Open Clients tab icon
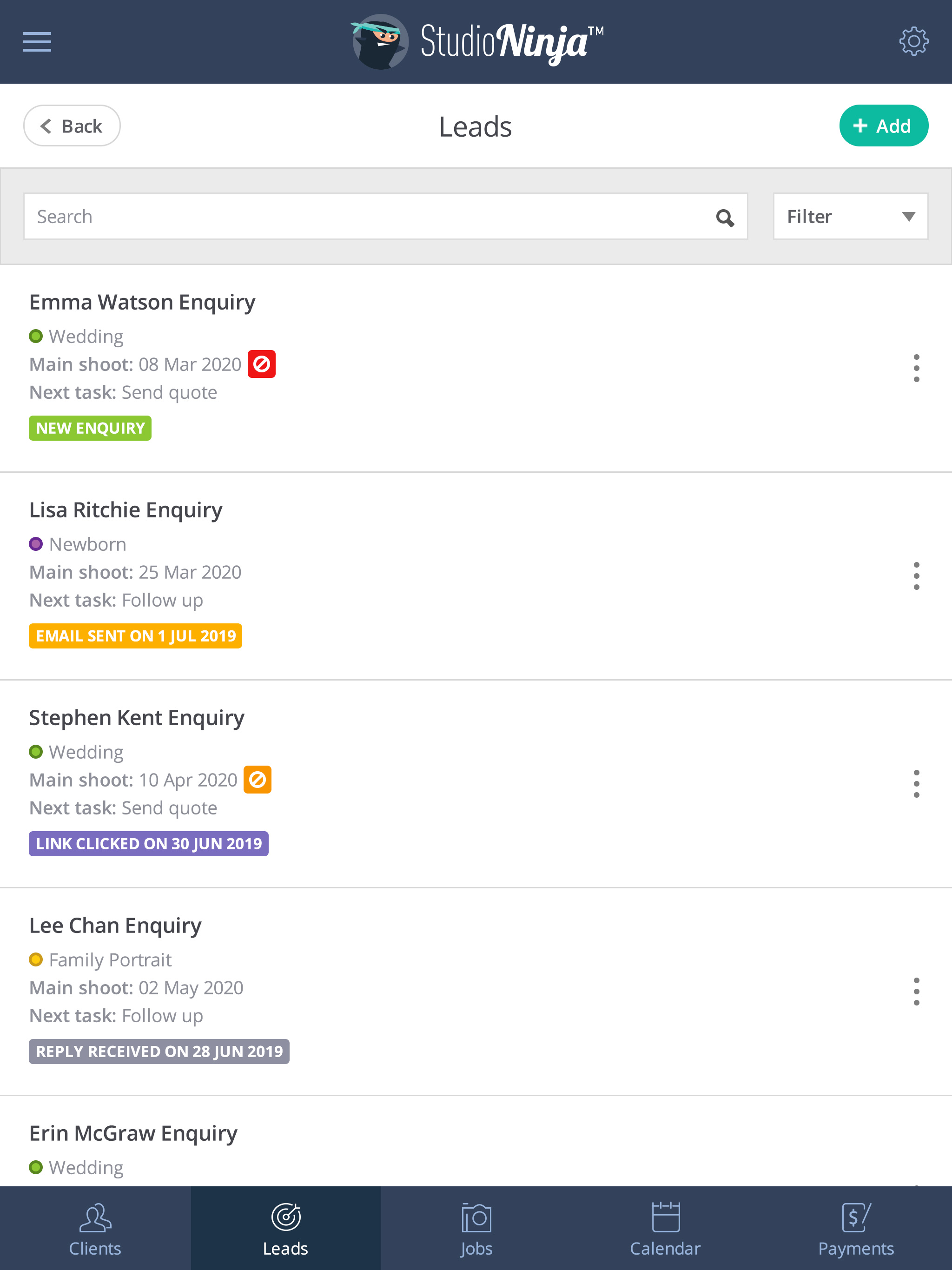Screen dimensions: 952x1270 (x=95, y=1218)
